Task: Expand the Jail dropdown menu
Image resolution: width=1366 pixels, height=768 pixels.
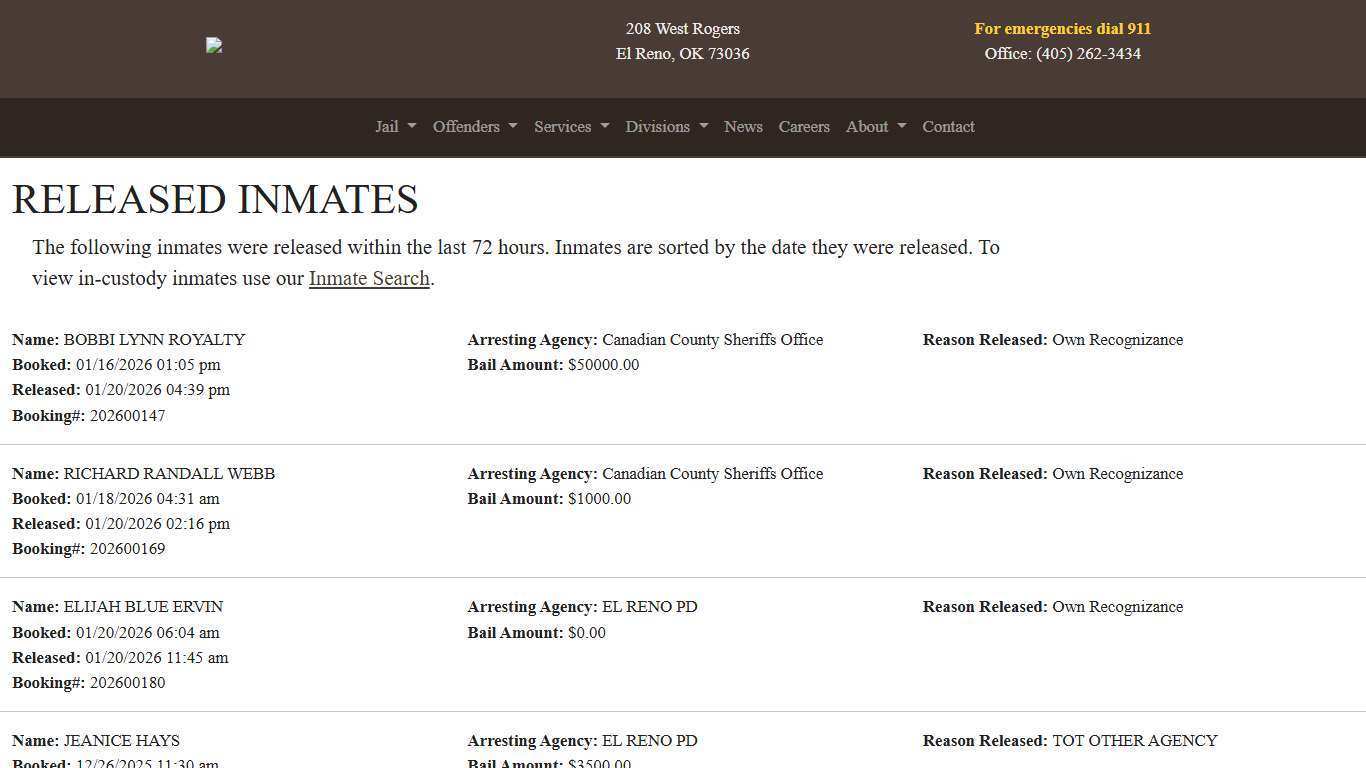Action: (x=395, y=127)
